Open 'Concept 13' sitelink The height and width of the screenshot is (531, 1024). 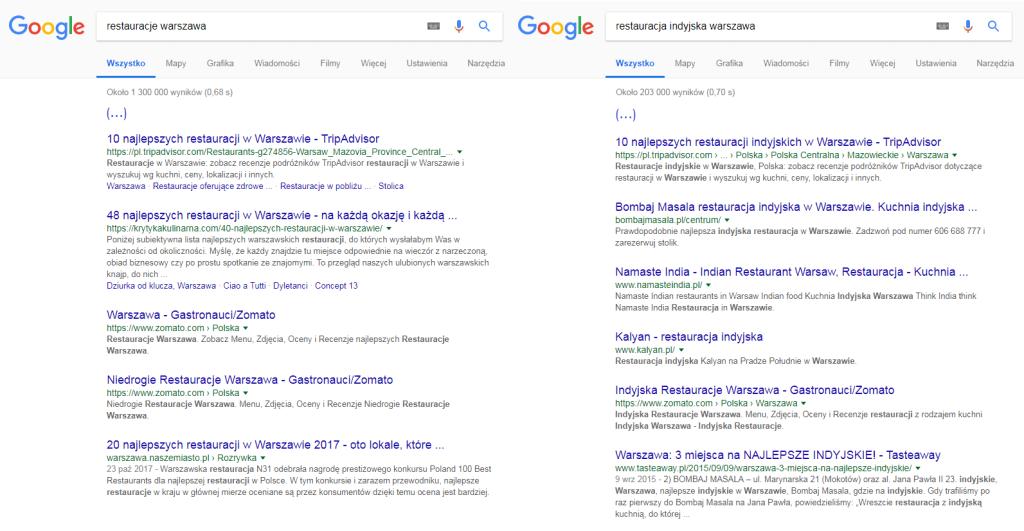[336, 286]
